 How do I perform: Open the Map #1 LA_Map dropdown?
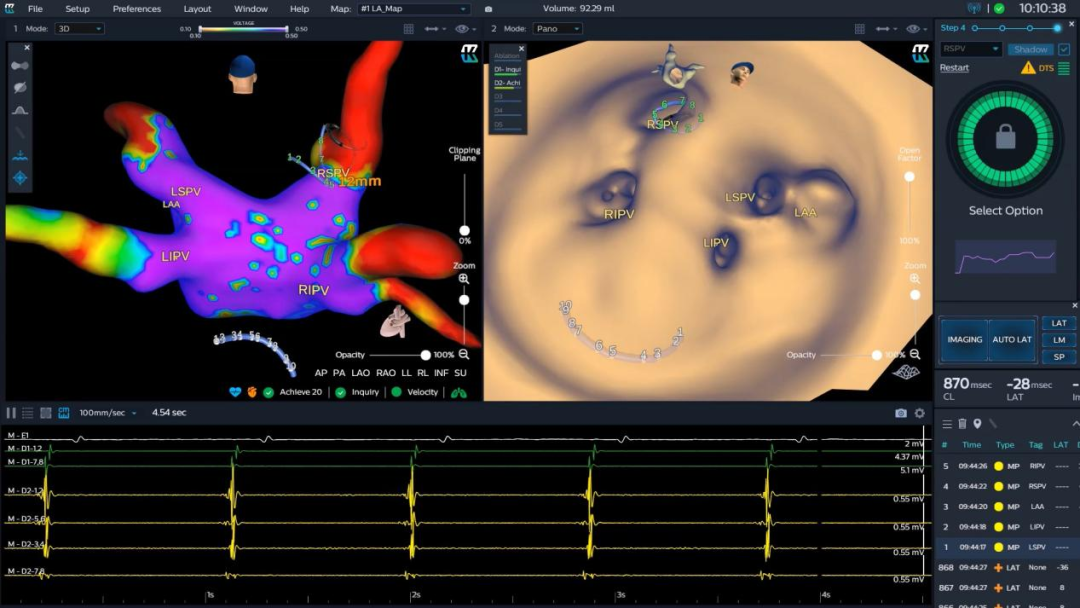[414, 9]
